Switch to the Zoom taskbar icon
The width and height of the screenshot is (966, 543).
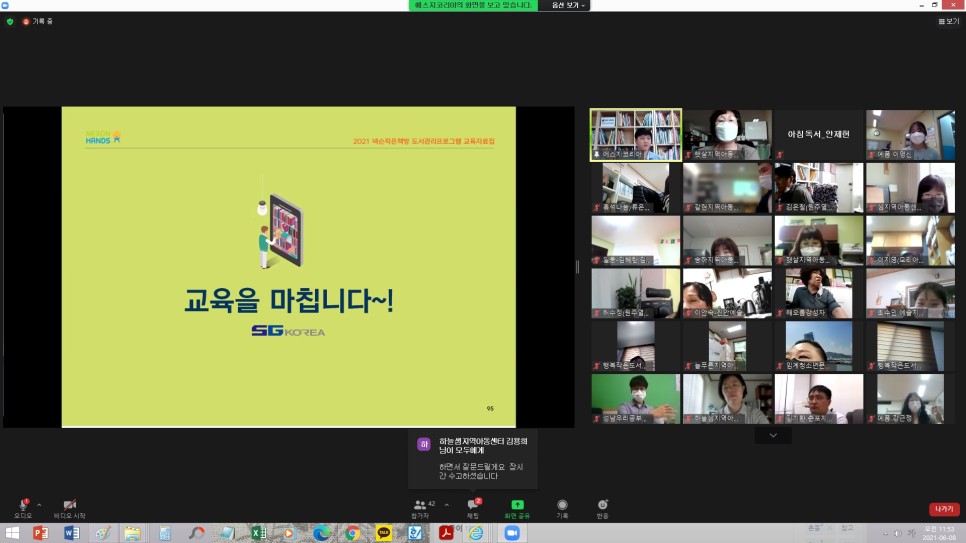click(x=511, y=533)
